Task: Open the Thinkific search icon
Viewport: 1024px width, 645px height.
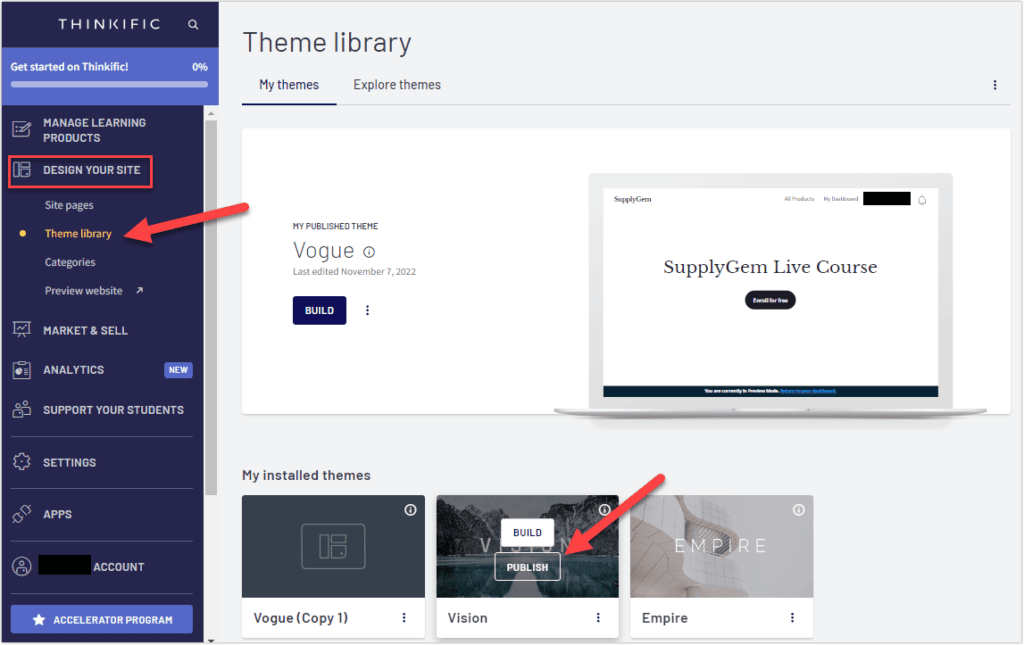Action: [x=193, y=25]
